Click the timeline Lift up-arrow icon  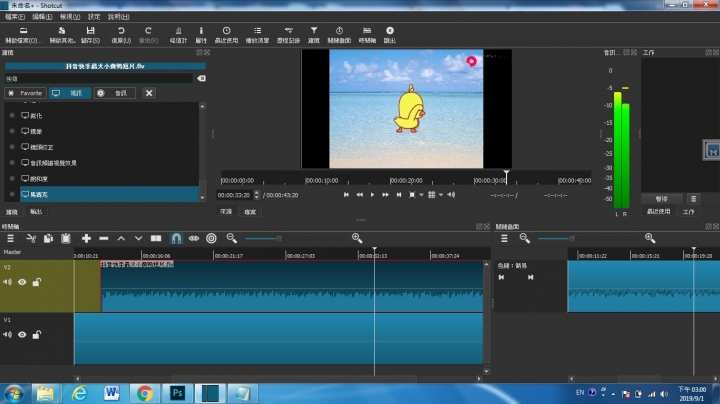click(121, 238)
